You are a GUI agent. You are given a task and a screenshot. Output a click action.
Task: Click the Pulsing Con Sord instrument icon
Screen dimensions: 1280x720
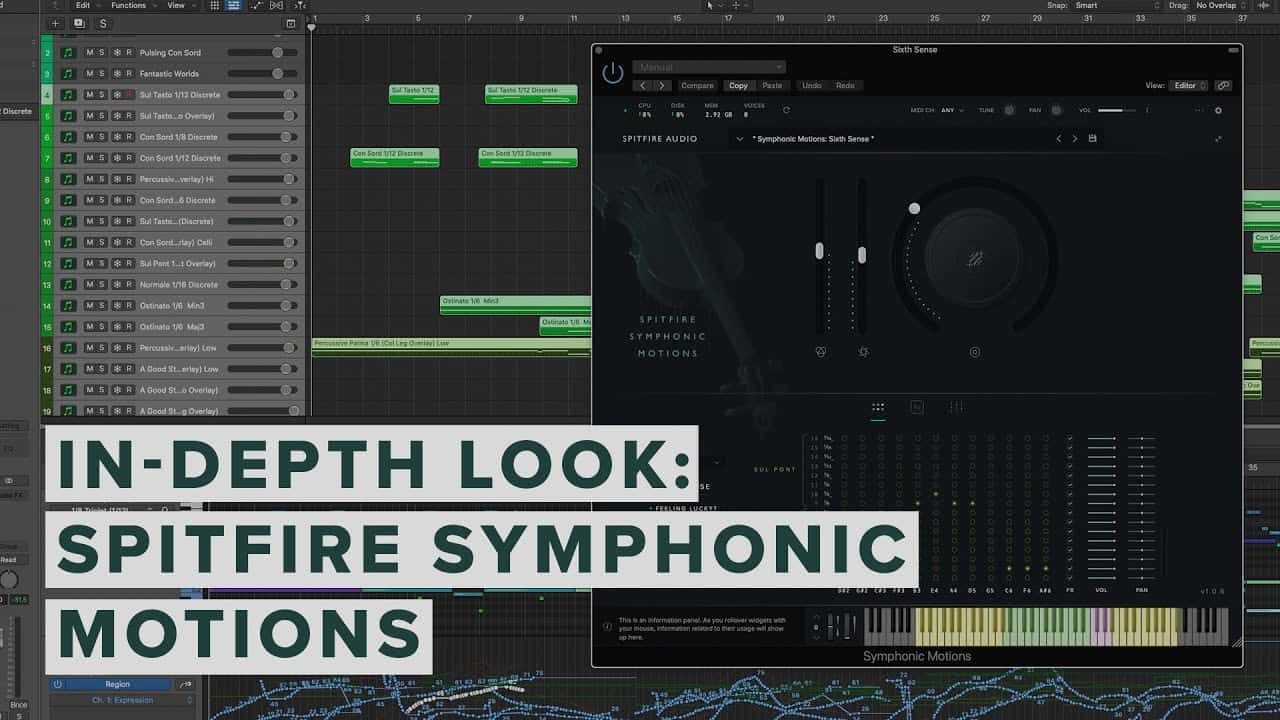point(68,53)
